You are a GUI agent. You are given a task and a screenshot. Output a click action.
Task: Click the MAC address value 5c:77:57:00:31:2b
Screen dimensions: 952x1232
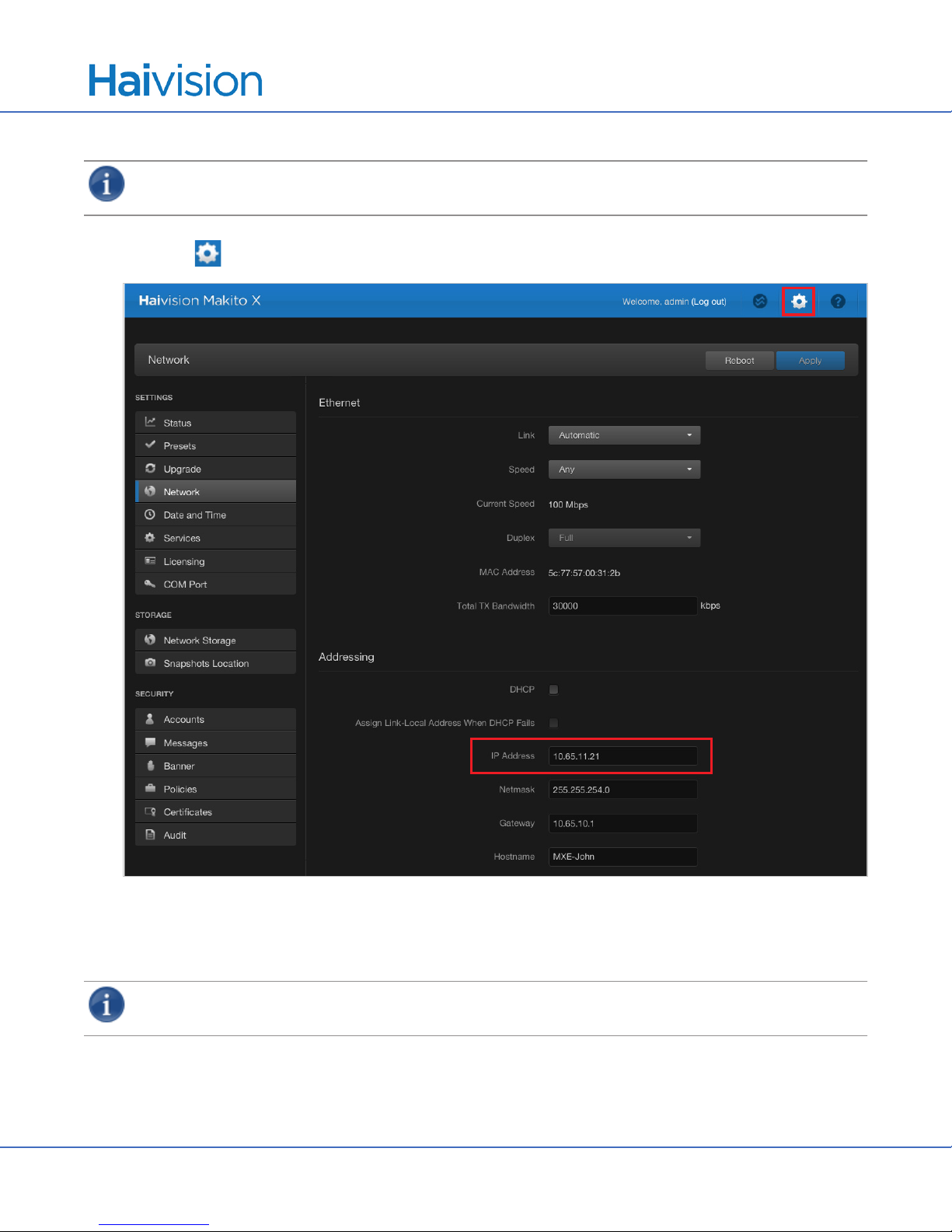pyautogui.click(x=584, y=573)
